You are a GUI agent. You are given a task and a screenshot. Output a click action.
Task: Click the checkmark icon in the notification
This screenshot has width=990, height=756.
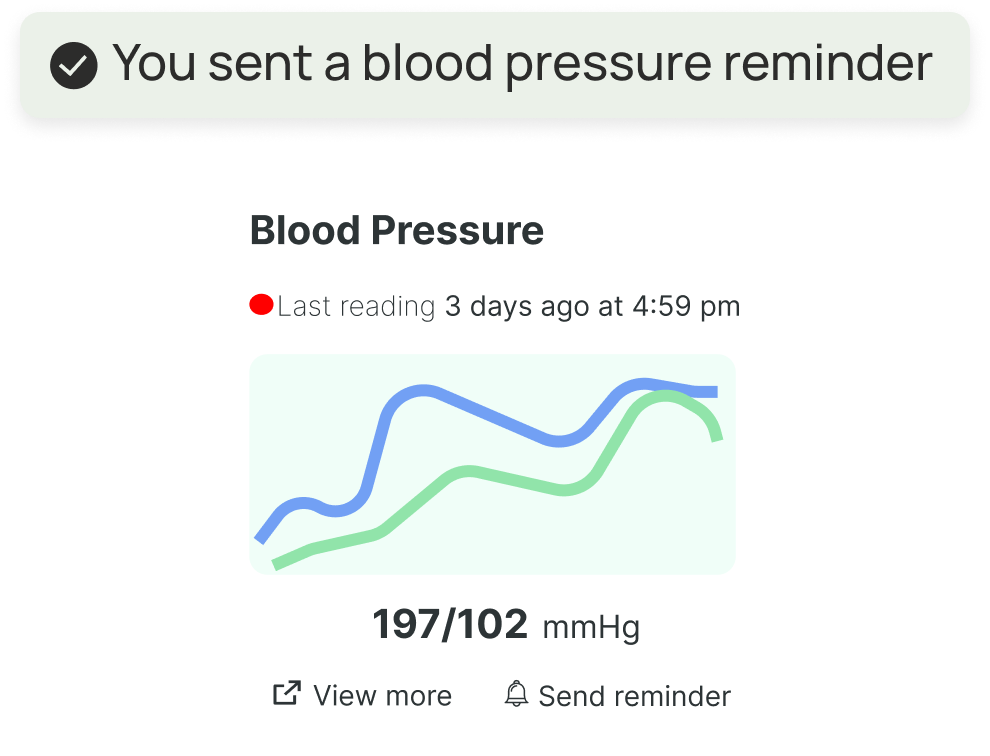(74, 66)
